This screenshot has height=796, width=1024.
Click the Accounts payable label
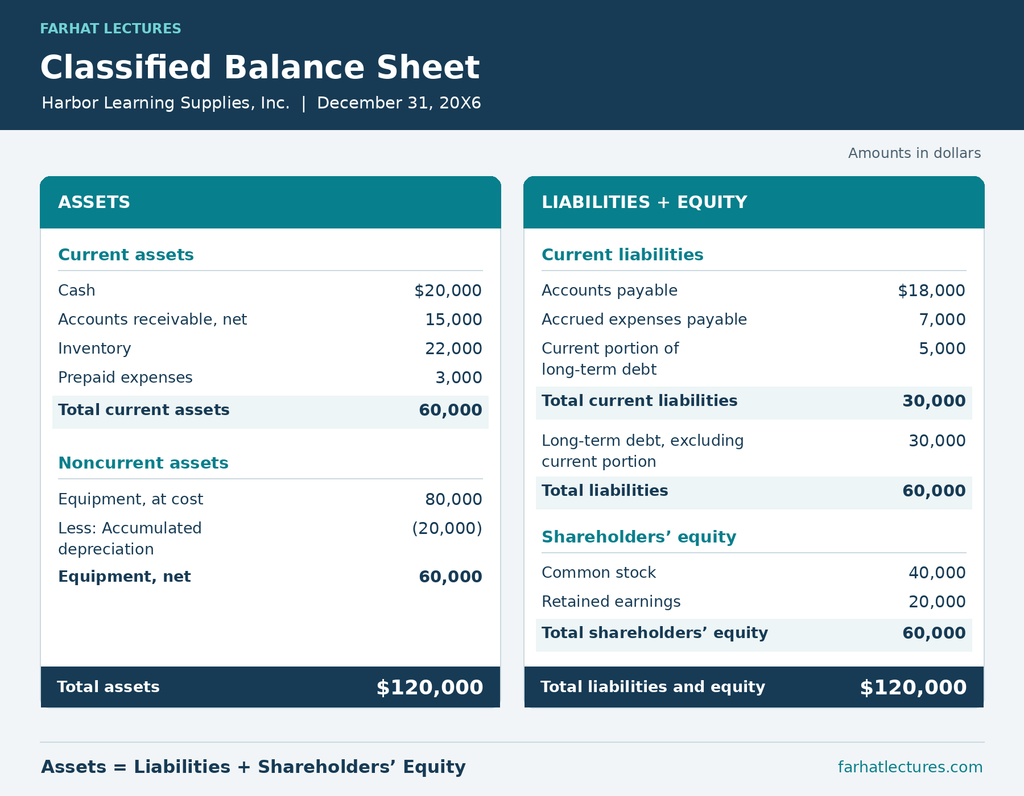[609, 291]
